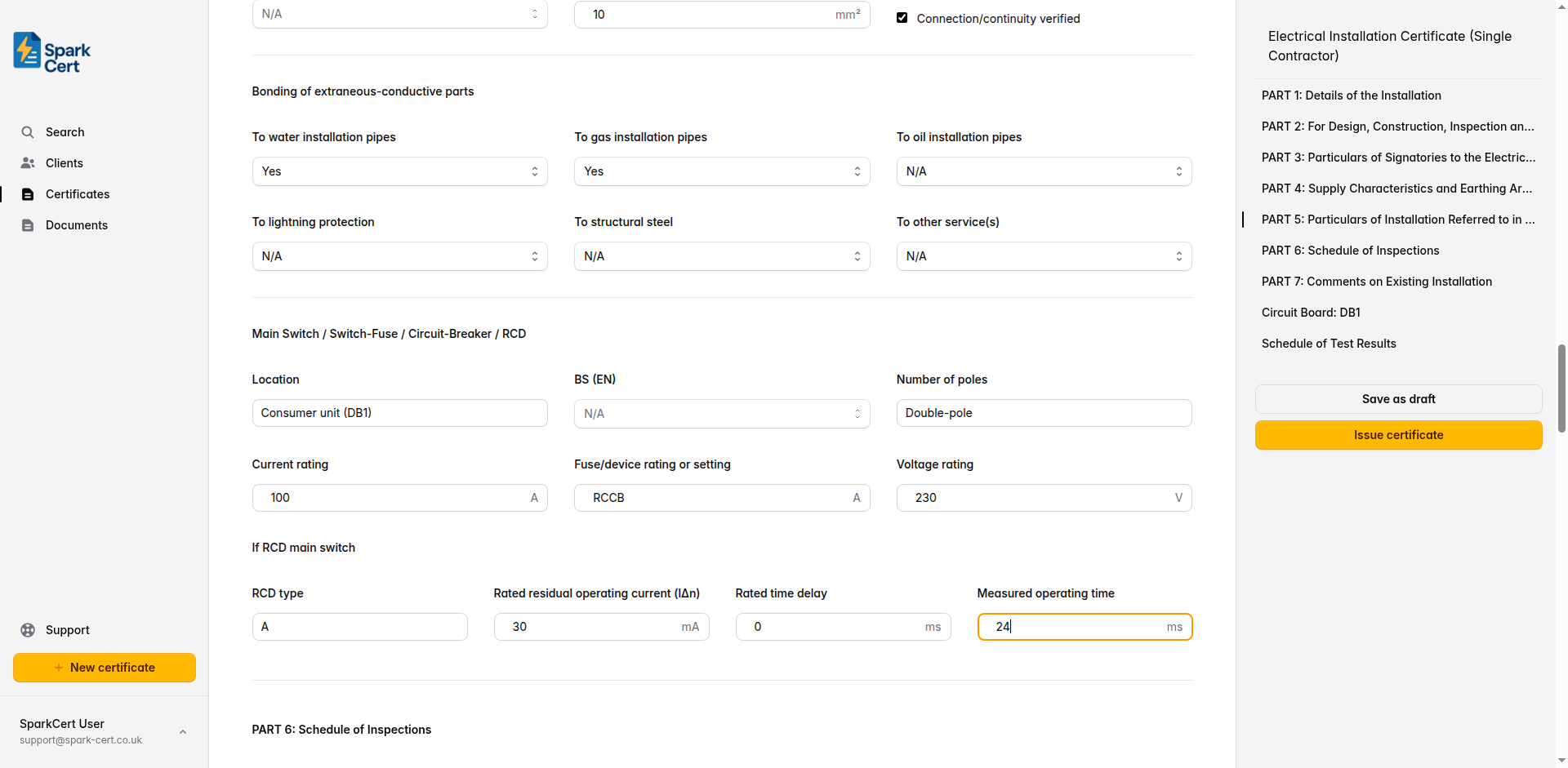
Task: Go to PART 6: Schedule of Inspections
Action: (1350, 251)
